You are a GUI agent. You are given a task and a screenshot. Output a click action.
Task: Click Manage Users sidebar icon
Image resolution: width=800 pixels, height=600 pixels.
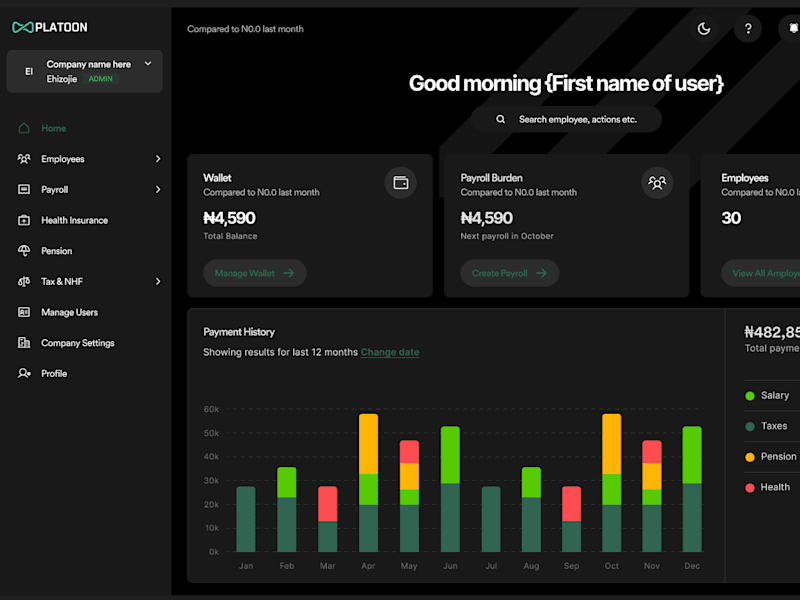(24, 312)
